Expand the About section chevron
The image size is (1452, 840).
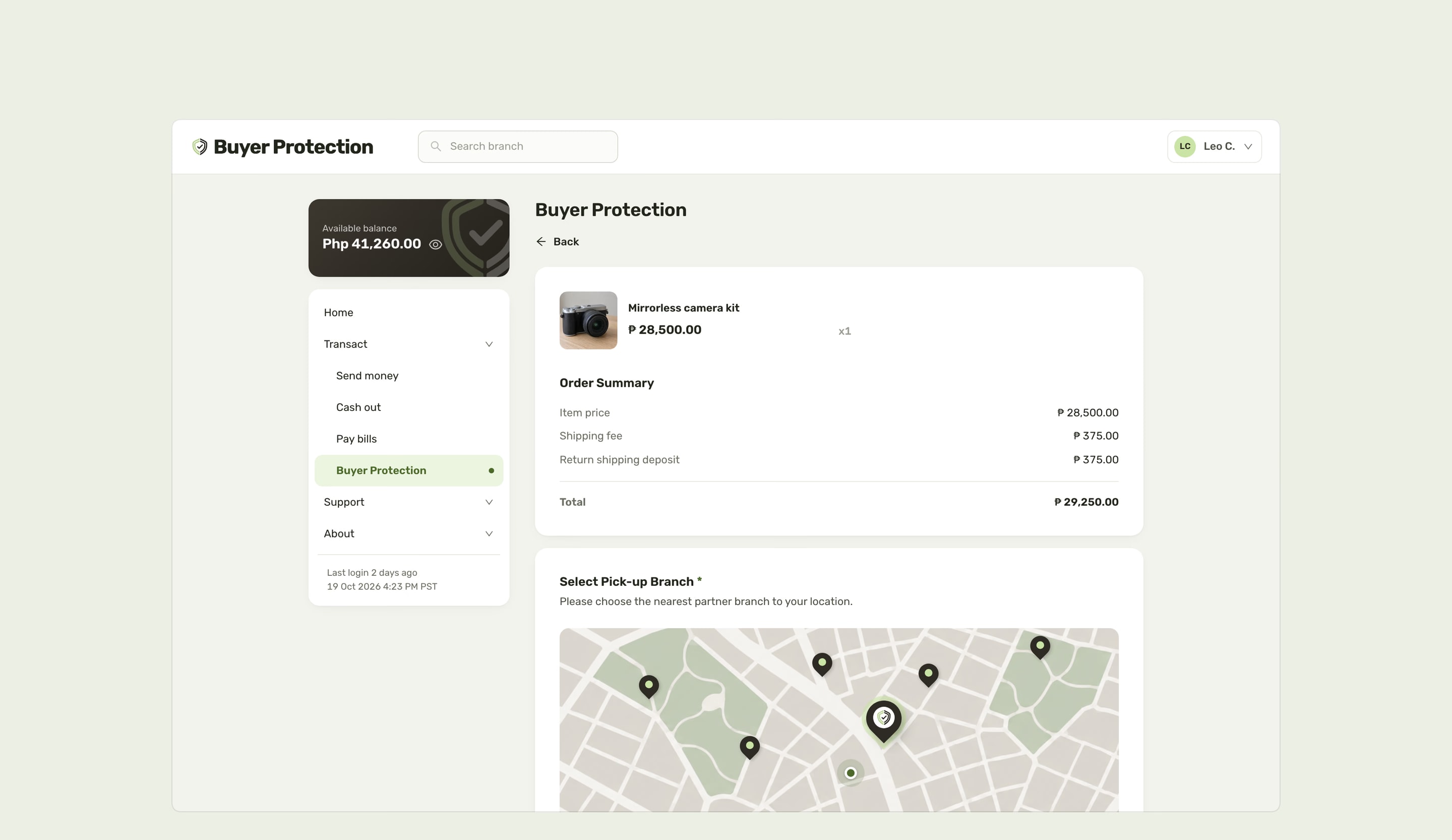pos(489,533)
